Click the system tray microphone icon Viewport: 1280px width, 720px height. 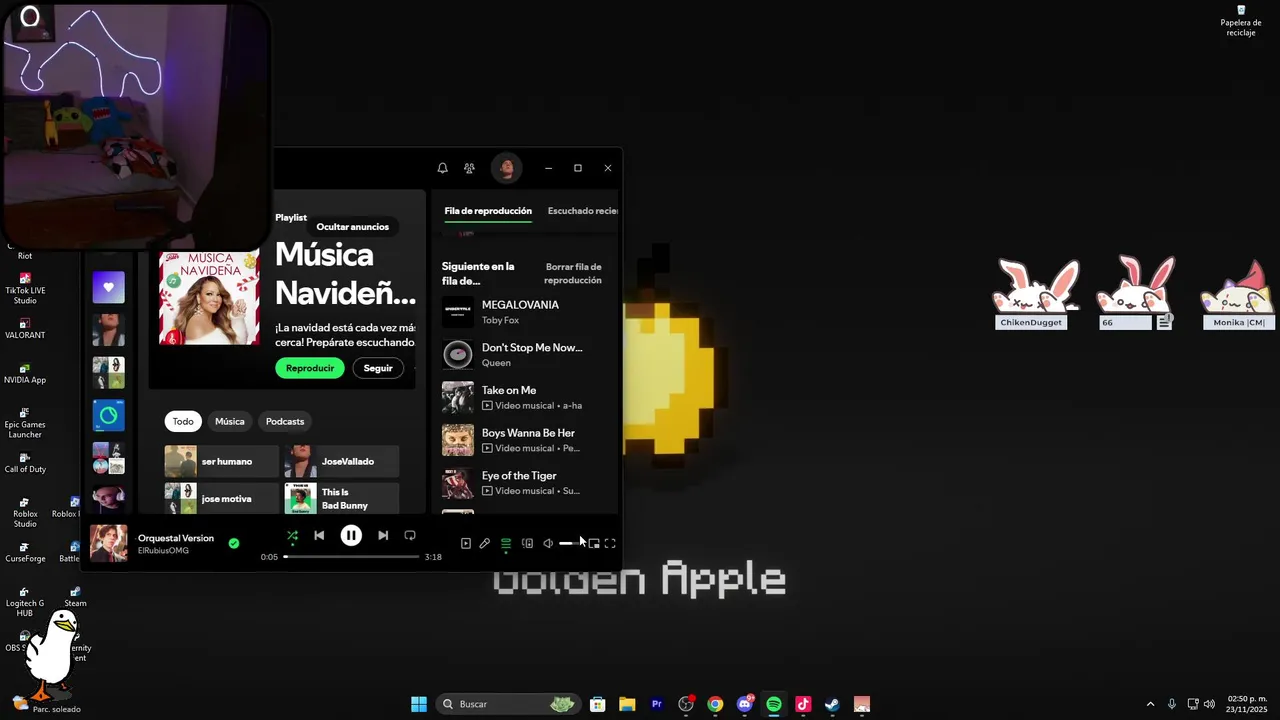click(x=1172, y=704)
